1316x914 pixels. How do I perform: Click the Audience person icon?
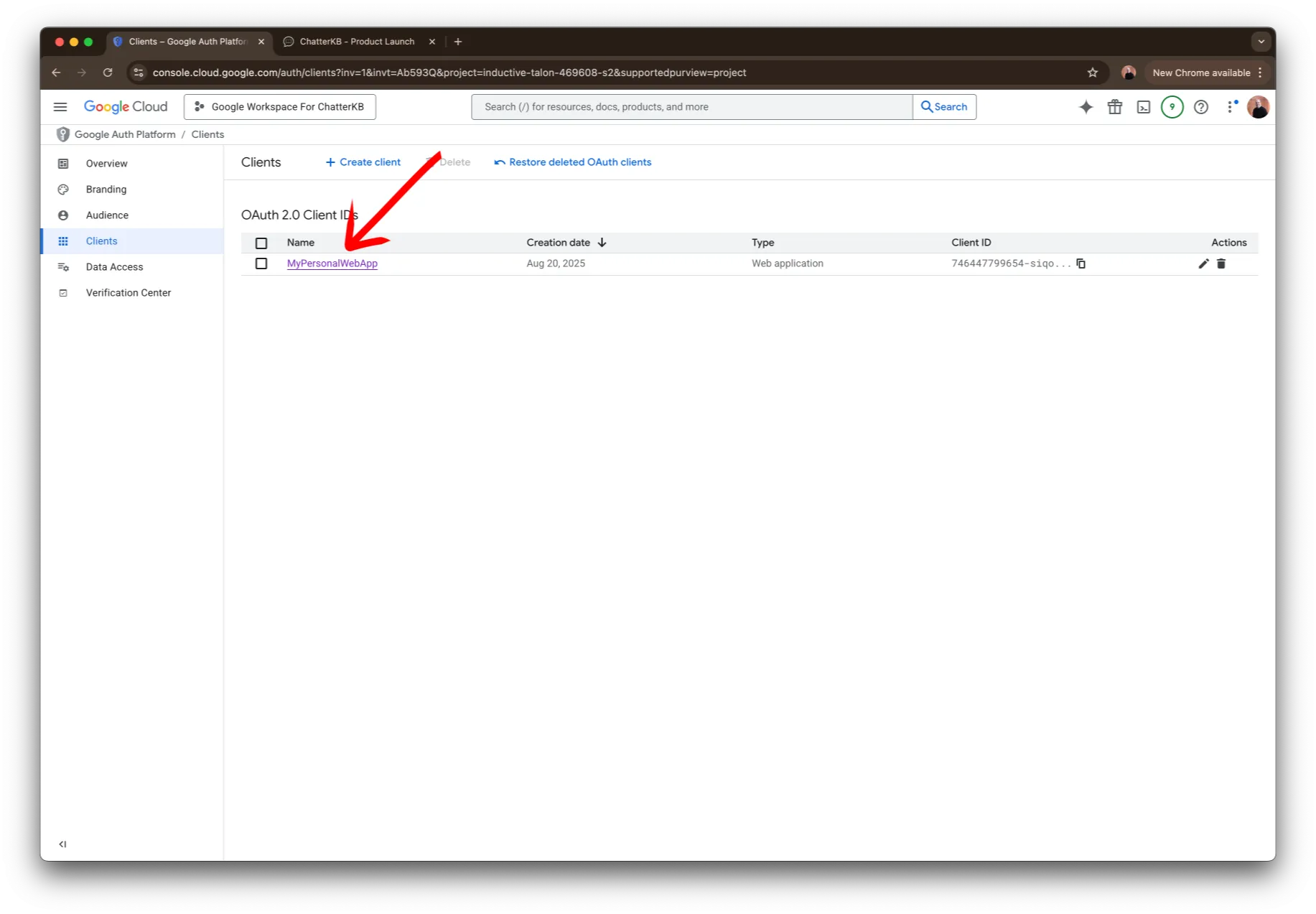point(63,215)
